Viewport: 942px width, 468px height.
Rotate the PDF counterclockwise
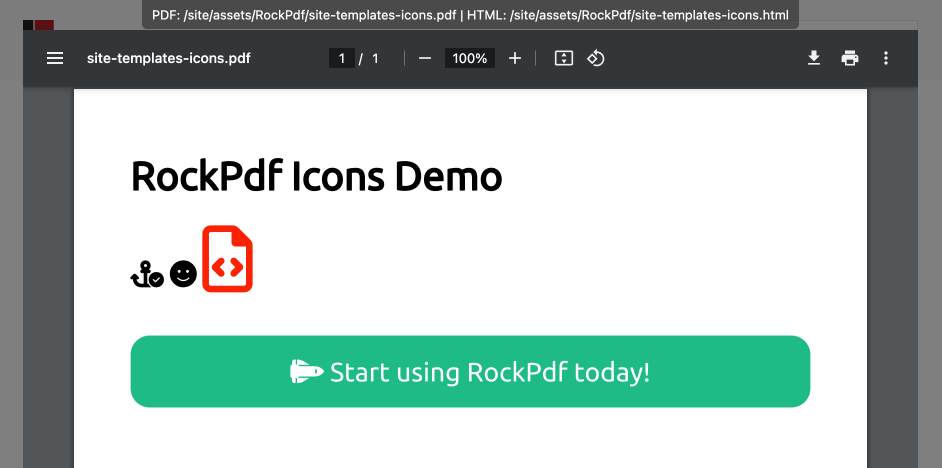coord(595,58)
